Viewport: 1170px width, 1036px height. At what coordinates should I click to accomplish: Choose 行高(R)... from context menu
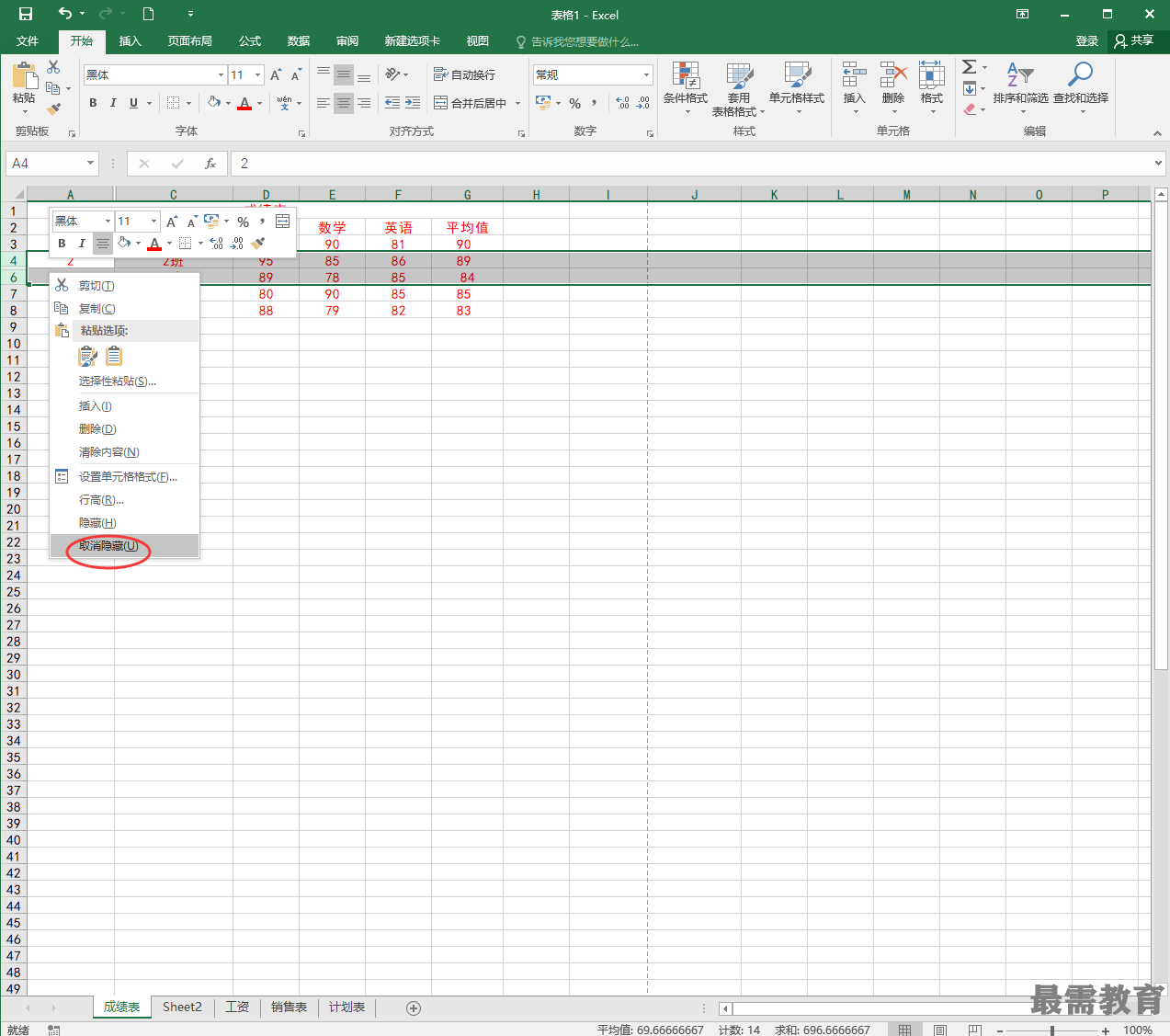click(x=124, y=500)
